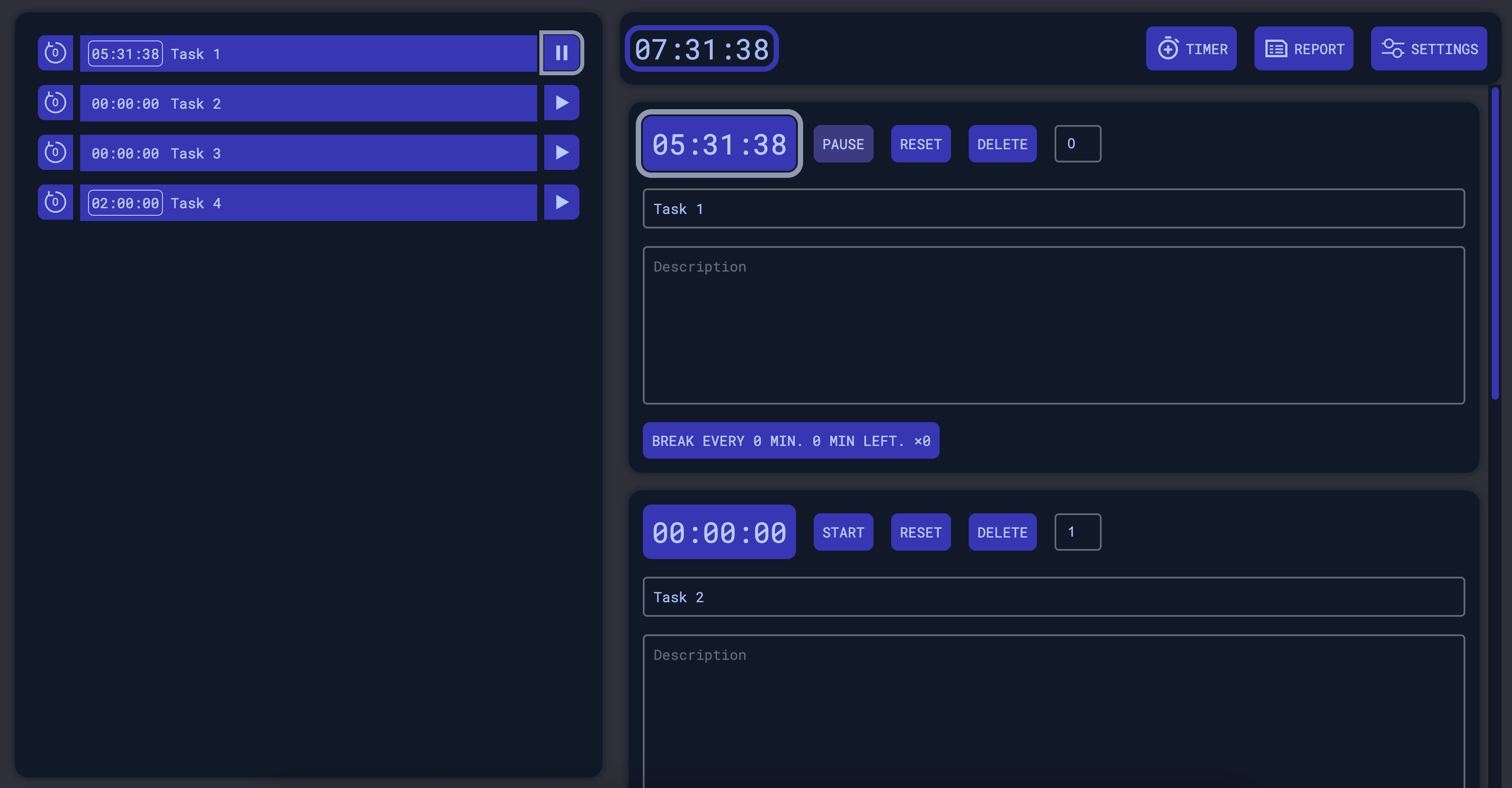Click the Task 1 description text area
The height and width of the screenshot is (788, 1512).
click(1053, 326)
